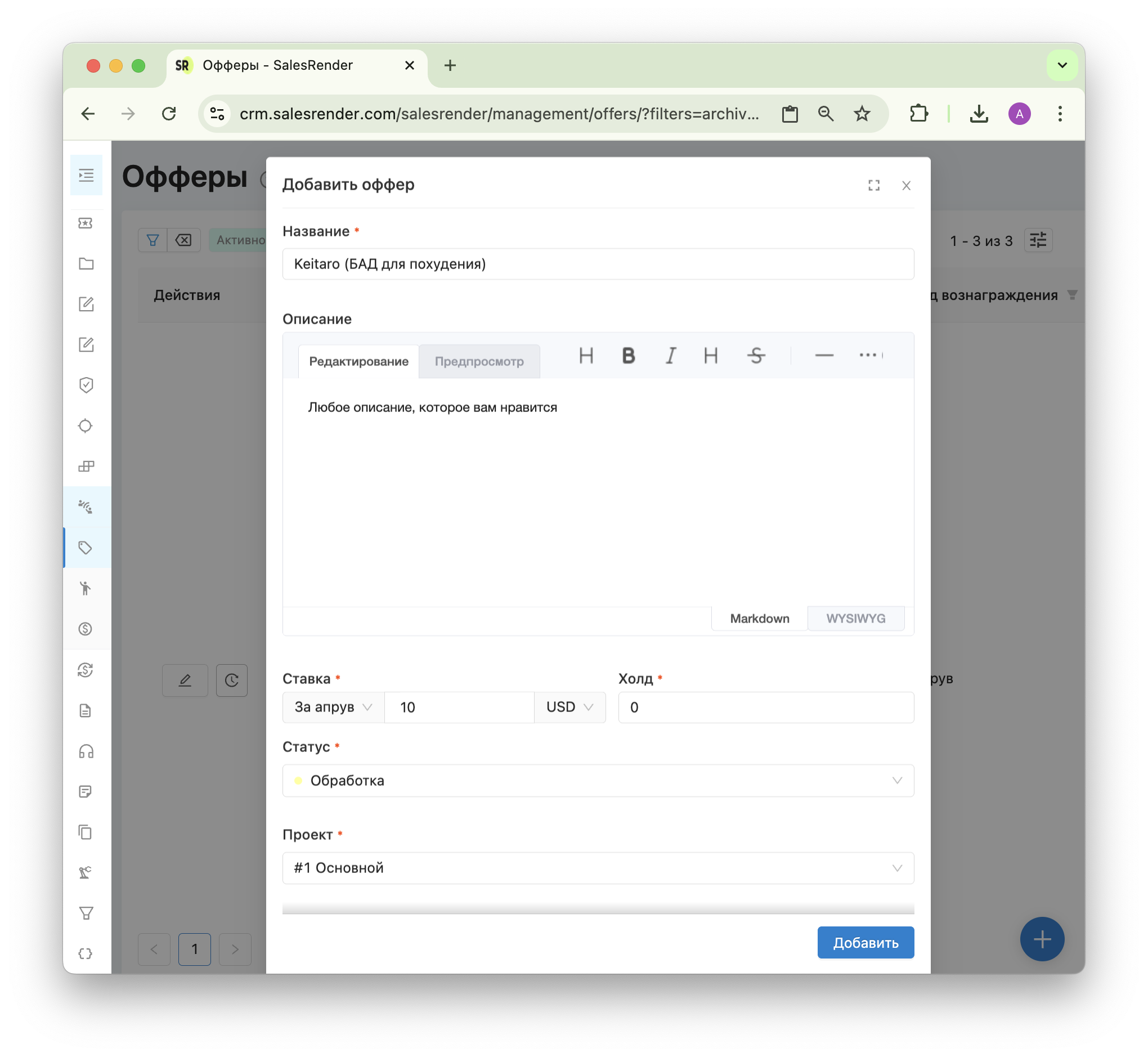Open Chrome three-dot menu
This screenshot has width=1148, height=1057.
pyautogui.click(x=1060, y=114)
